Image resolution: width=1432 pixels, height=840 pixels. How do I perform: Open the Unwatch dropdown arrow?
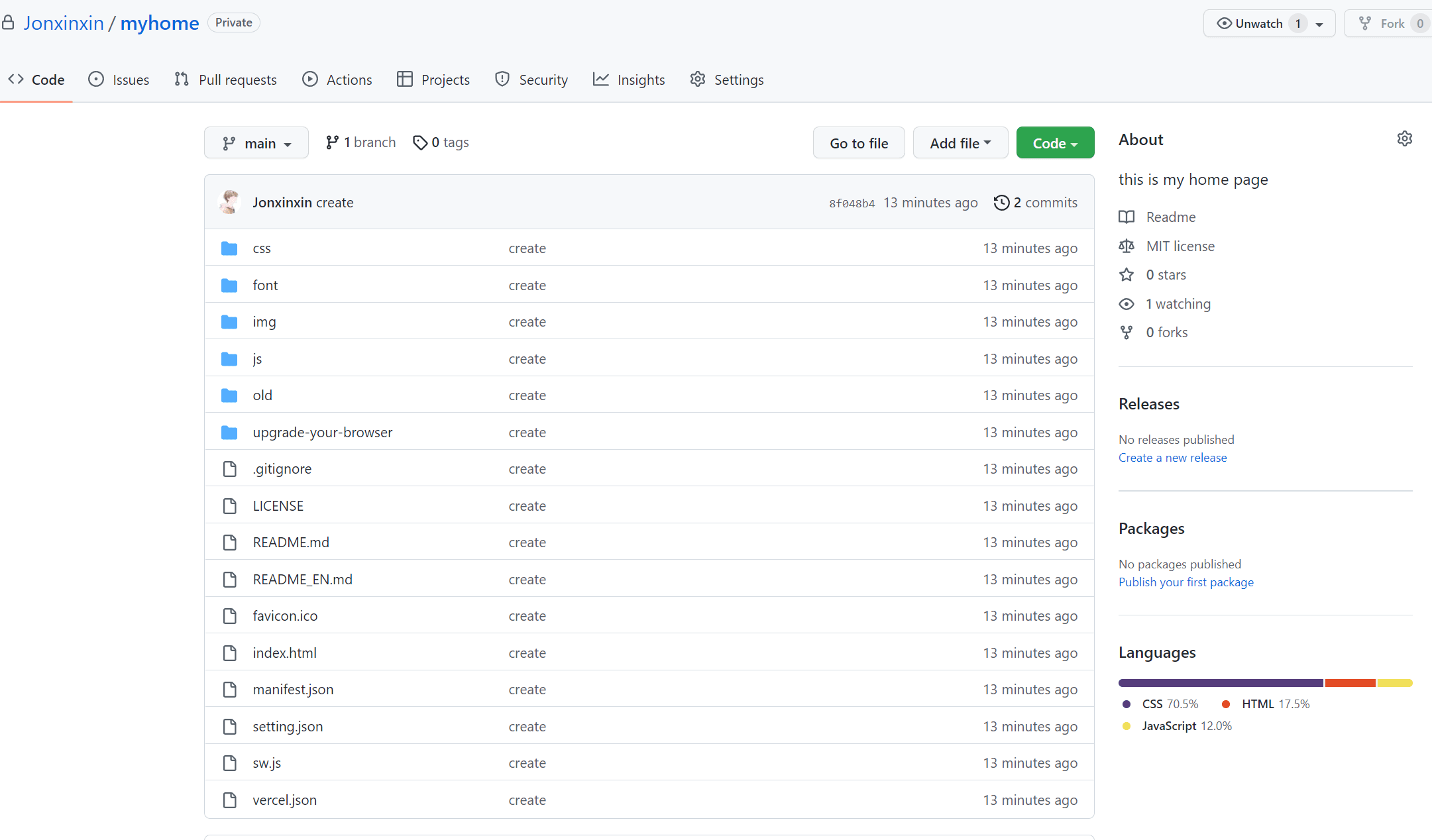pos(1319,25)
